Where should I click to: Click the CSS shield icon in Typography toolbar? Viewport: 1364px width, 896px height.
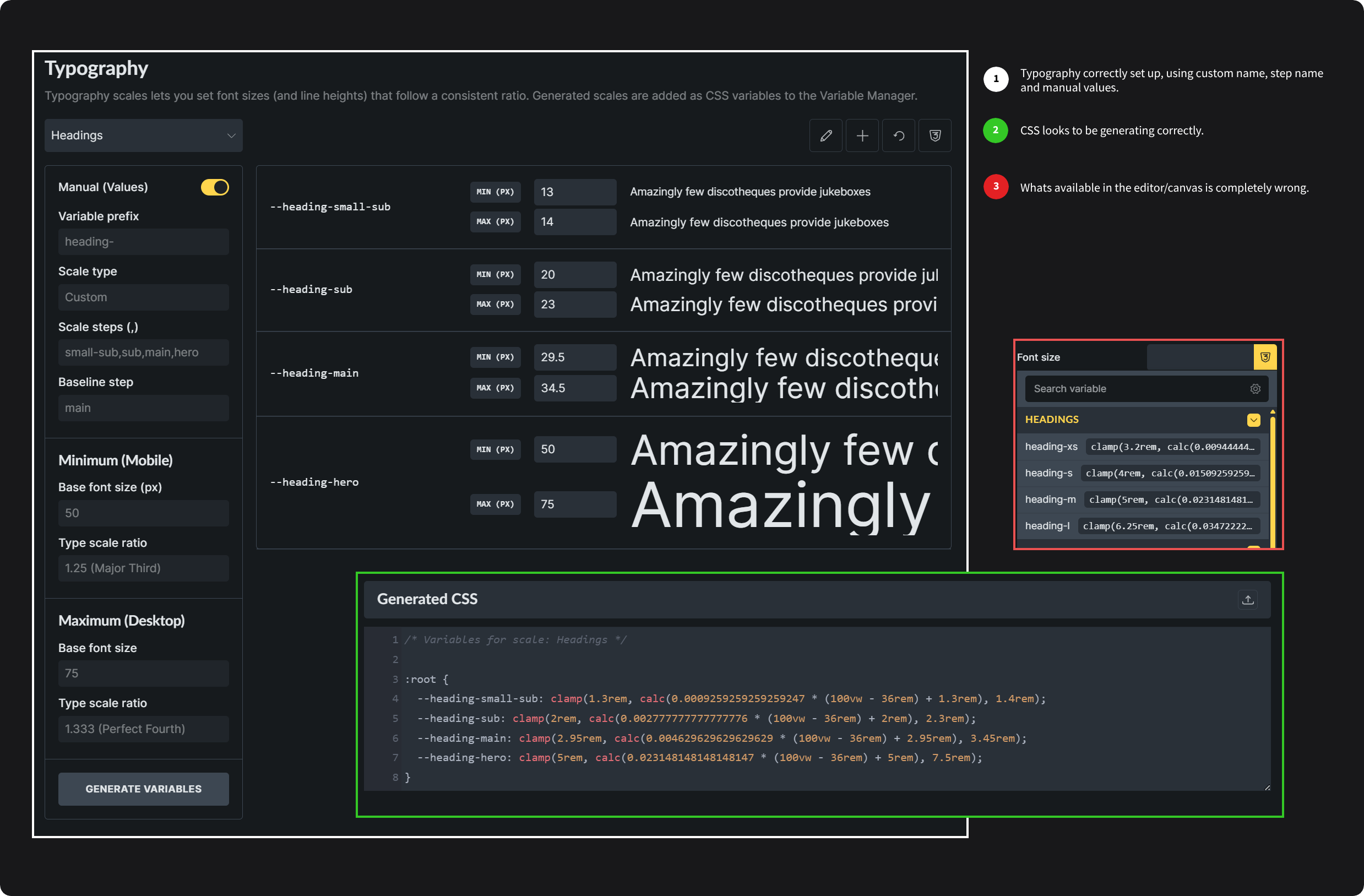(934, 136)
